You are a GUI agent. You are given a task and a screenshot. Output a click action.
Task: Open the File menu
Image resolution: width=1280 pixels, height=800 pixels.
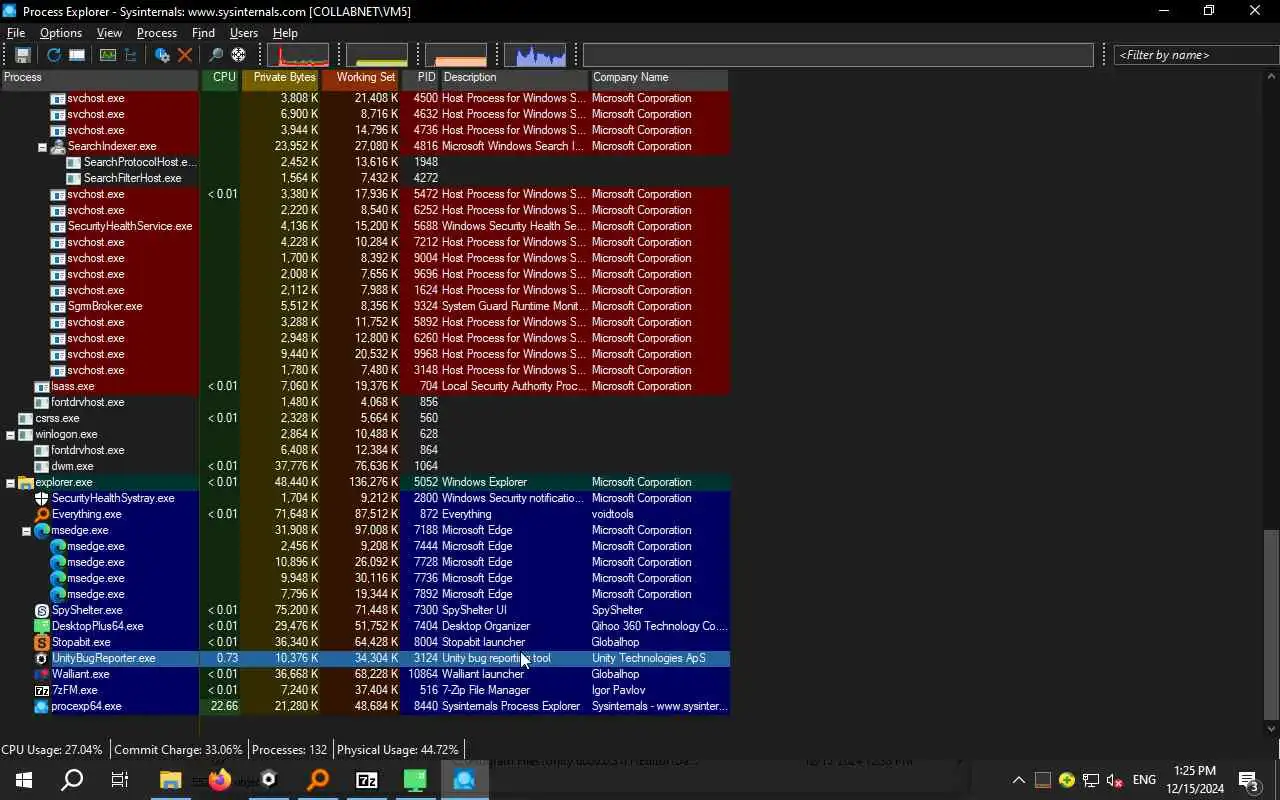[16, 33]
